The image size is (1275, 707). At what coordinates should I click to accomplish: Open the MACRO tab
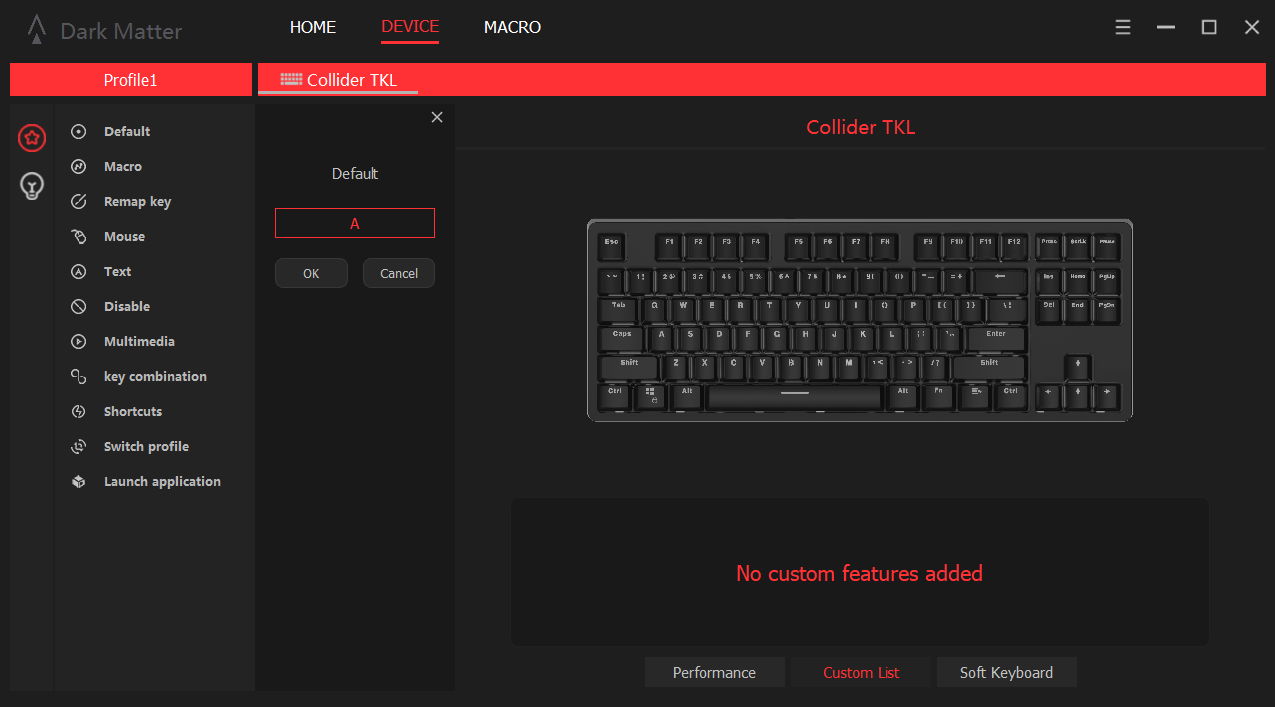[x=512, y=27]
